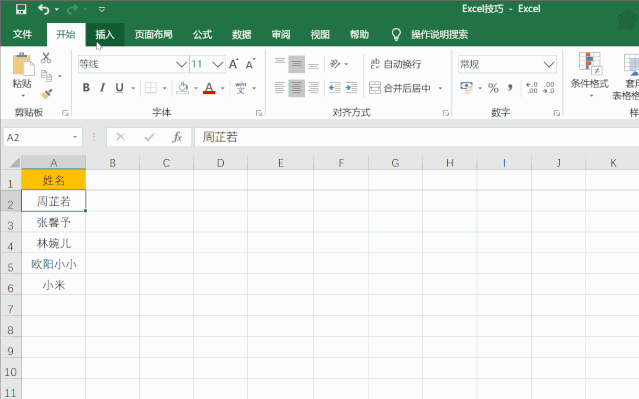639x399 pixels.
Task: Click the Align Left icon
Action: point(280,88)
